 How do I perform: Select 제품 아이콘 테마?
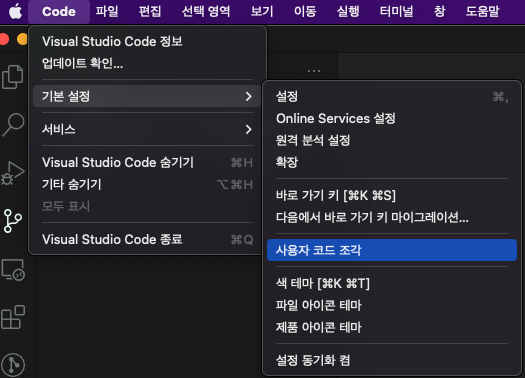[392, 327]
